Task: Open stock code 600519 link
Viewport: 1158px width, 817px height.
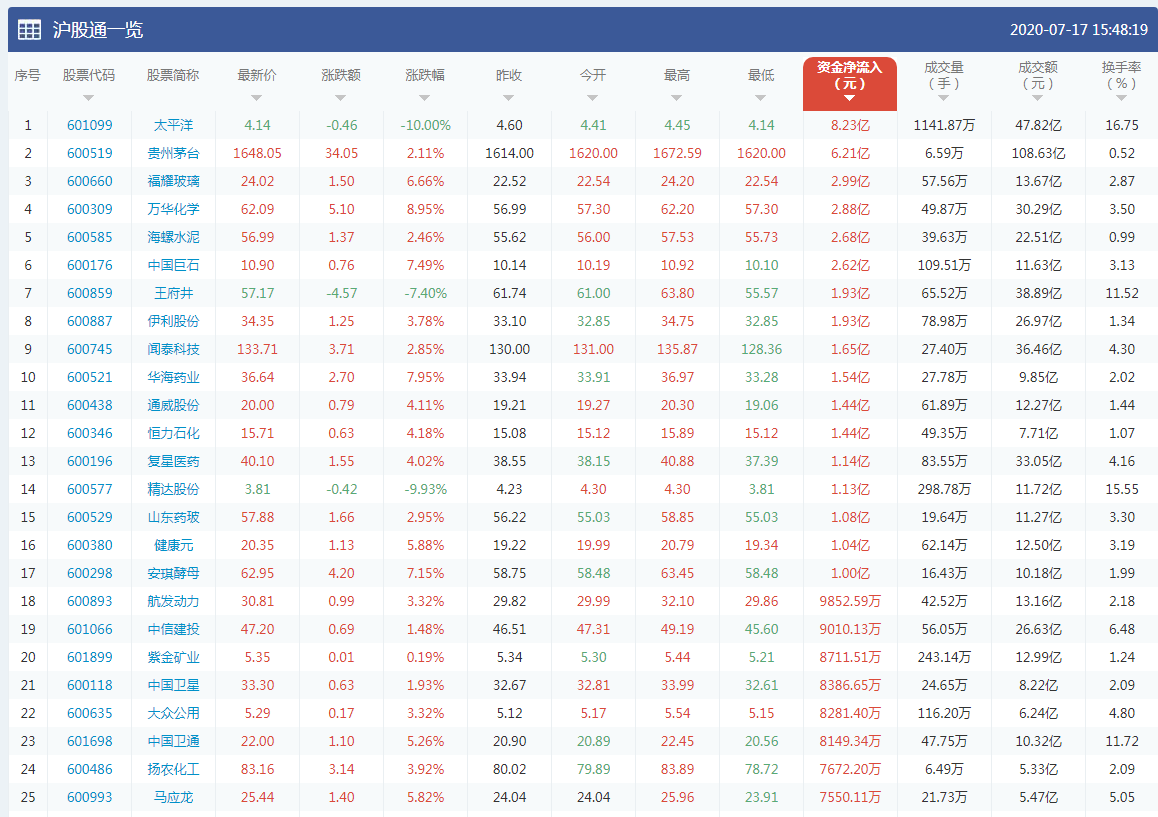Action: (x=90, y=153)
